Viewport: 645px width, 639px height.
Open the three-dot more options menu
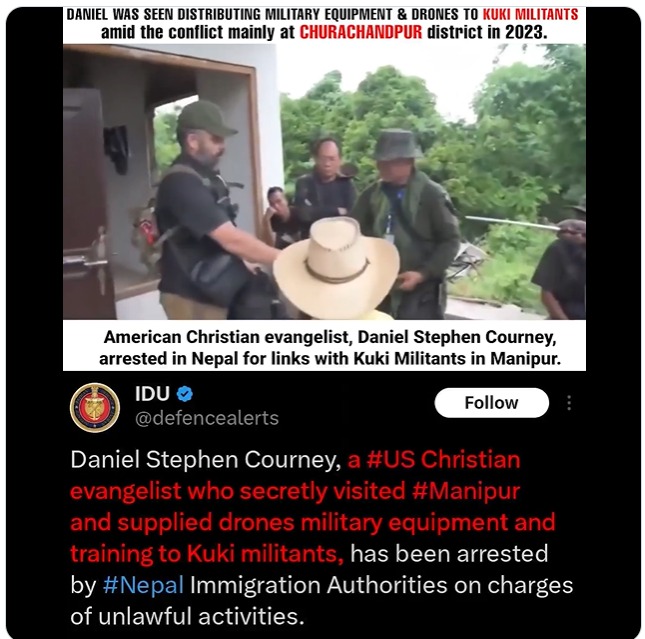point(569,403)
